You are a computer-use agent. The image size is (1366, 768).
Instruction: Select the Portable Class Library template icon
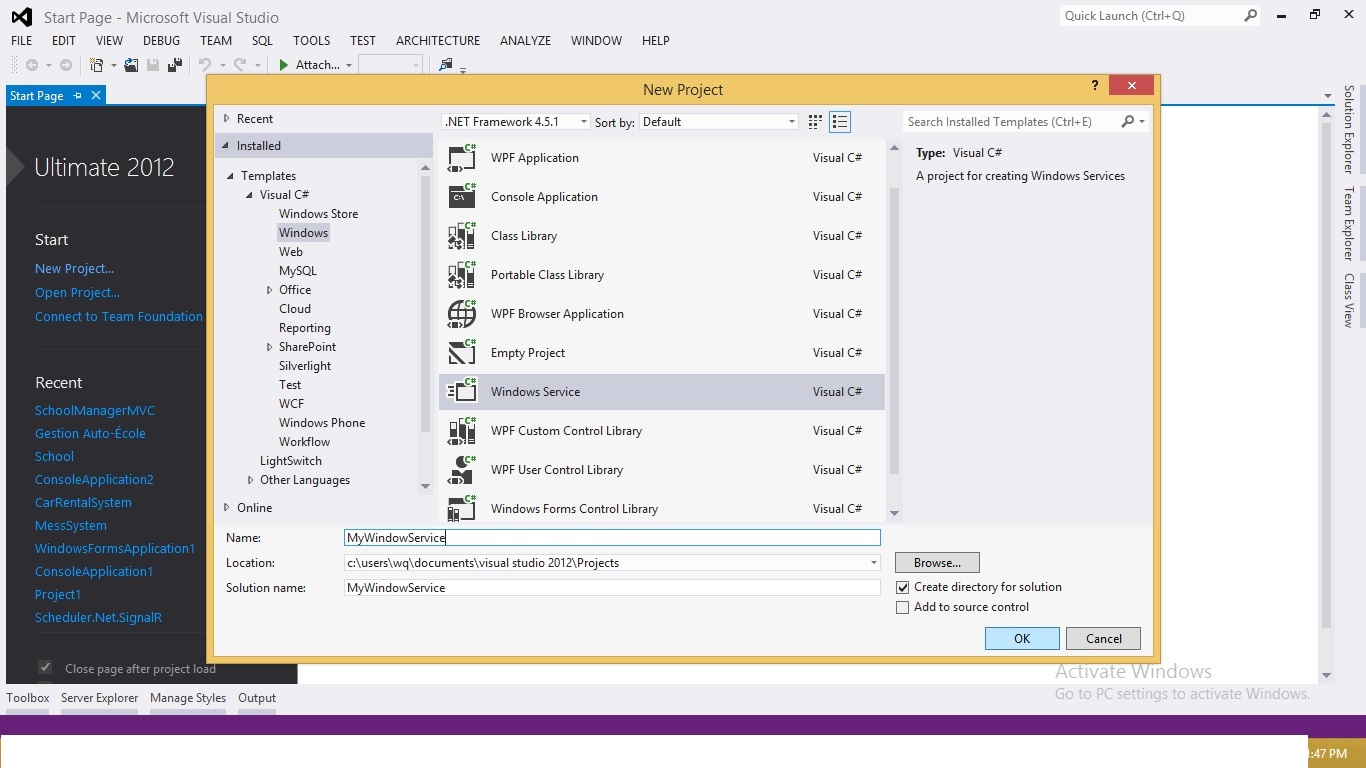pos(461,275)
